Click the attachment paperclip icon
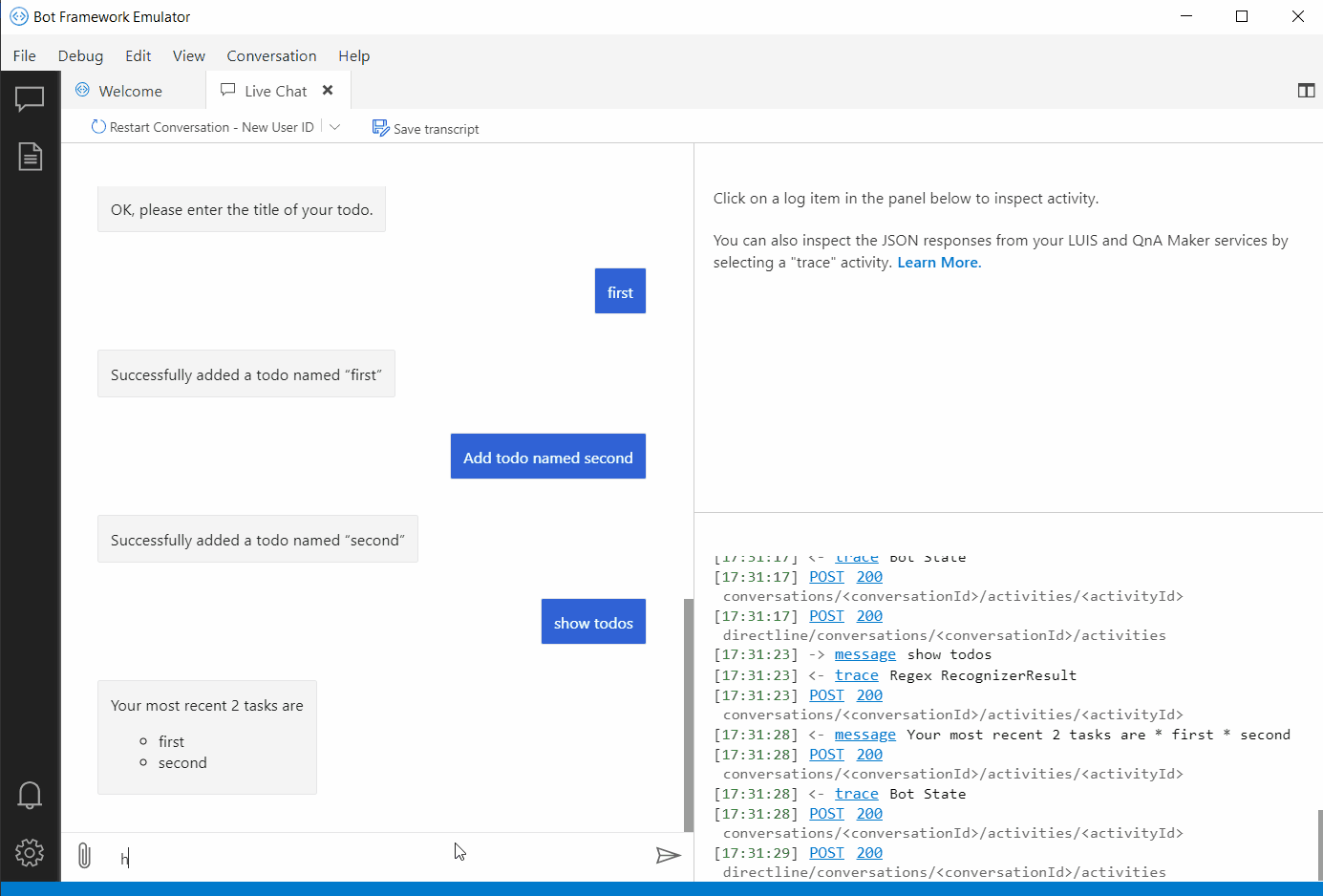The image size is (1323, 896). 84,856
